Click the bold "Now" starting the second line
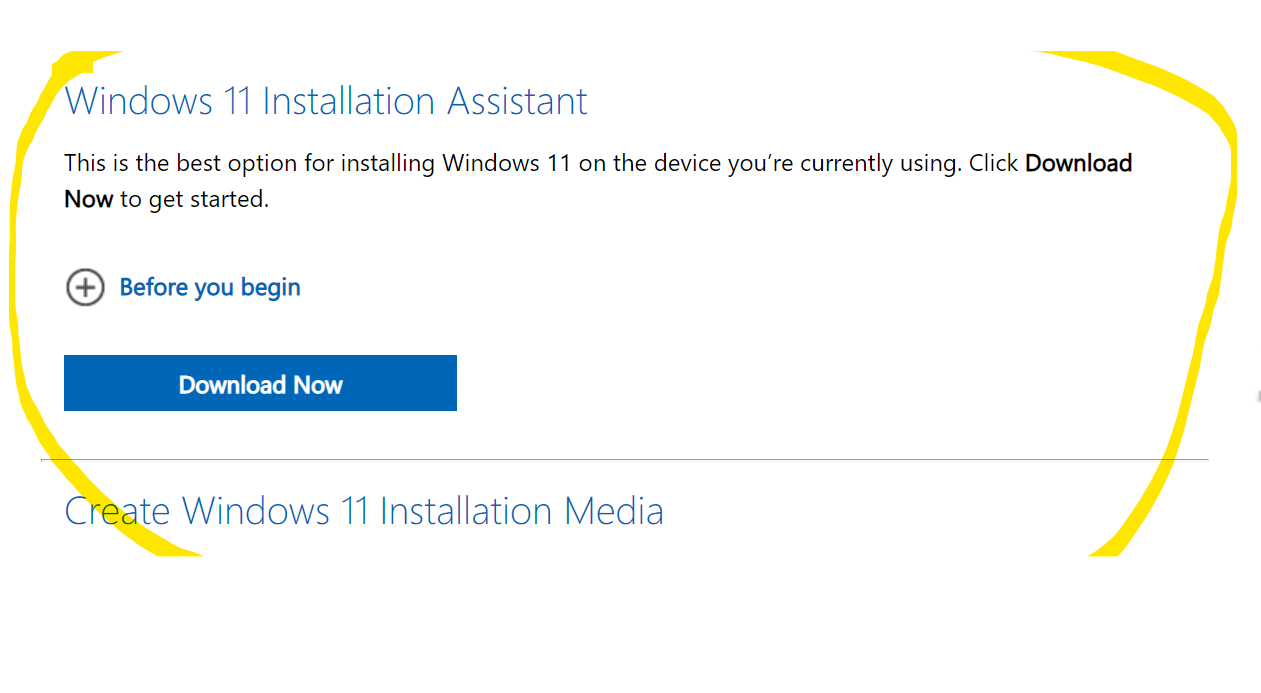The image size is (1261, 693). 89,199
